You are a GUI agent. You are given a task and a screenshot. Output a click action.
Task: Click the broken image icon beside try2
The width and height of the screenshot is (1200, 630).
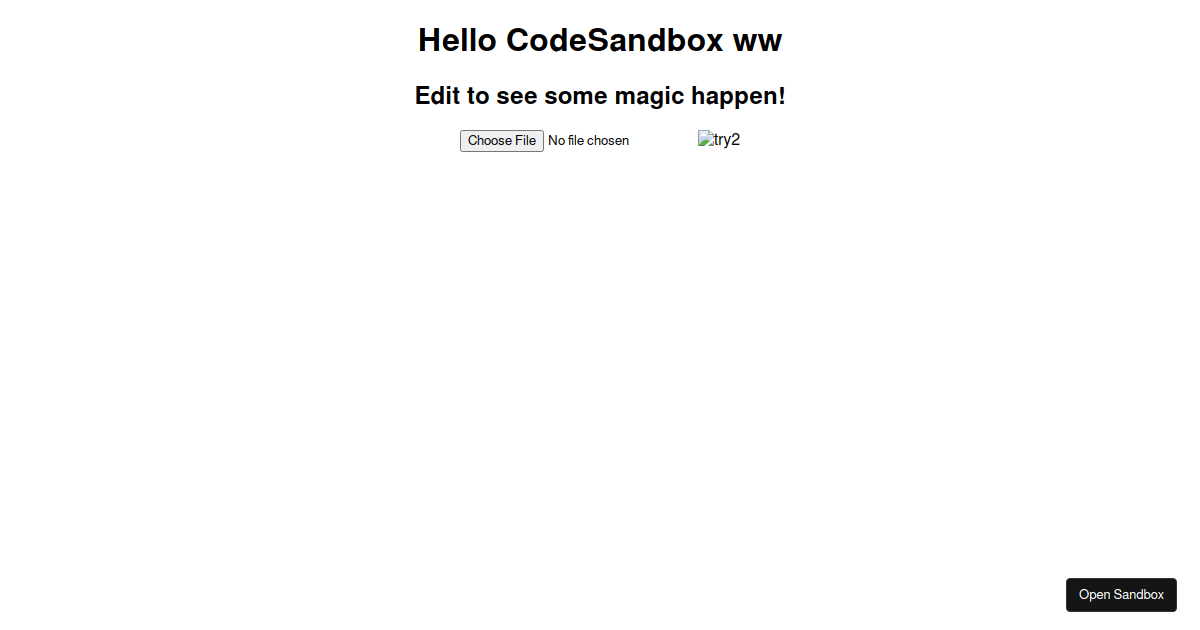click(x=706, y=140)
